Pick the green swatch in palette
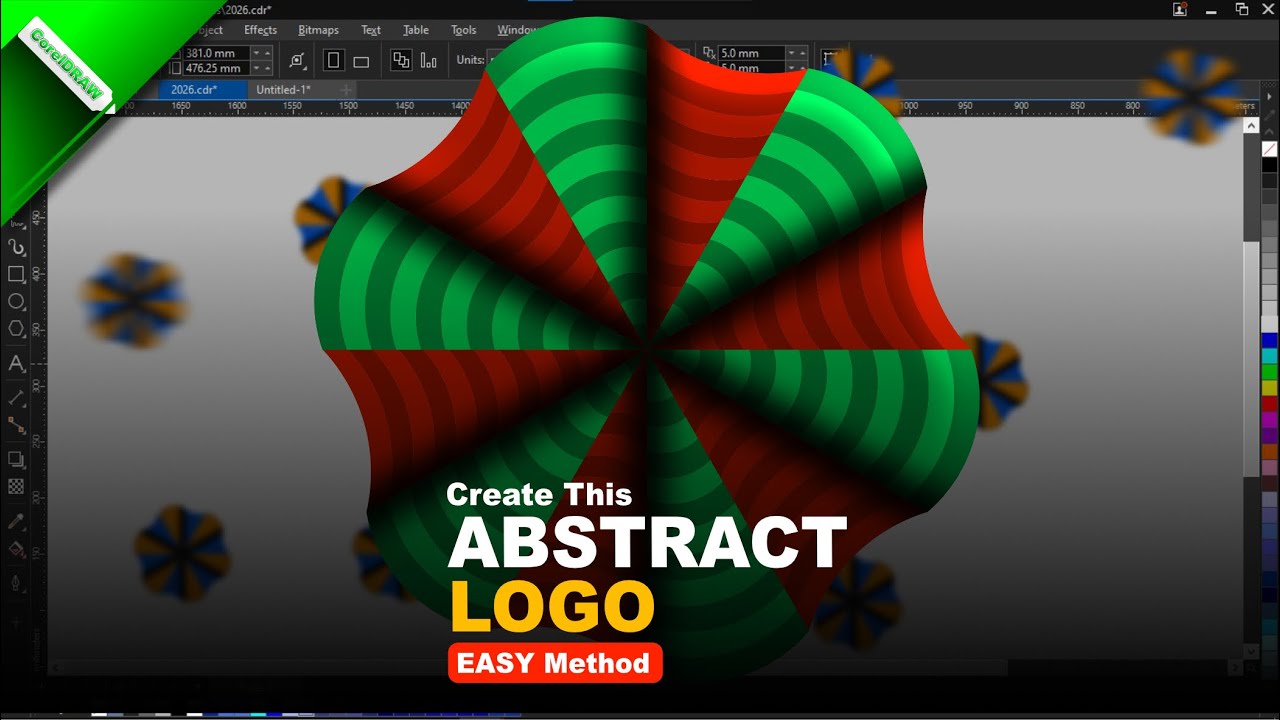1280x720 pixels. point(1269,372)
